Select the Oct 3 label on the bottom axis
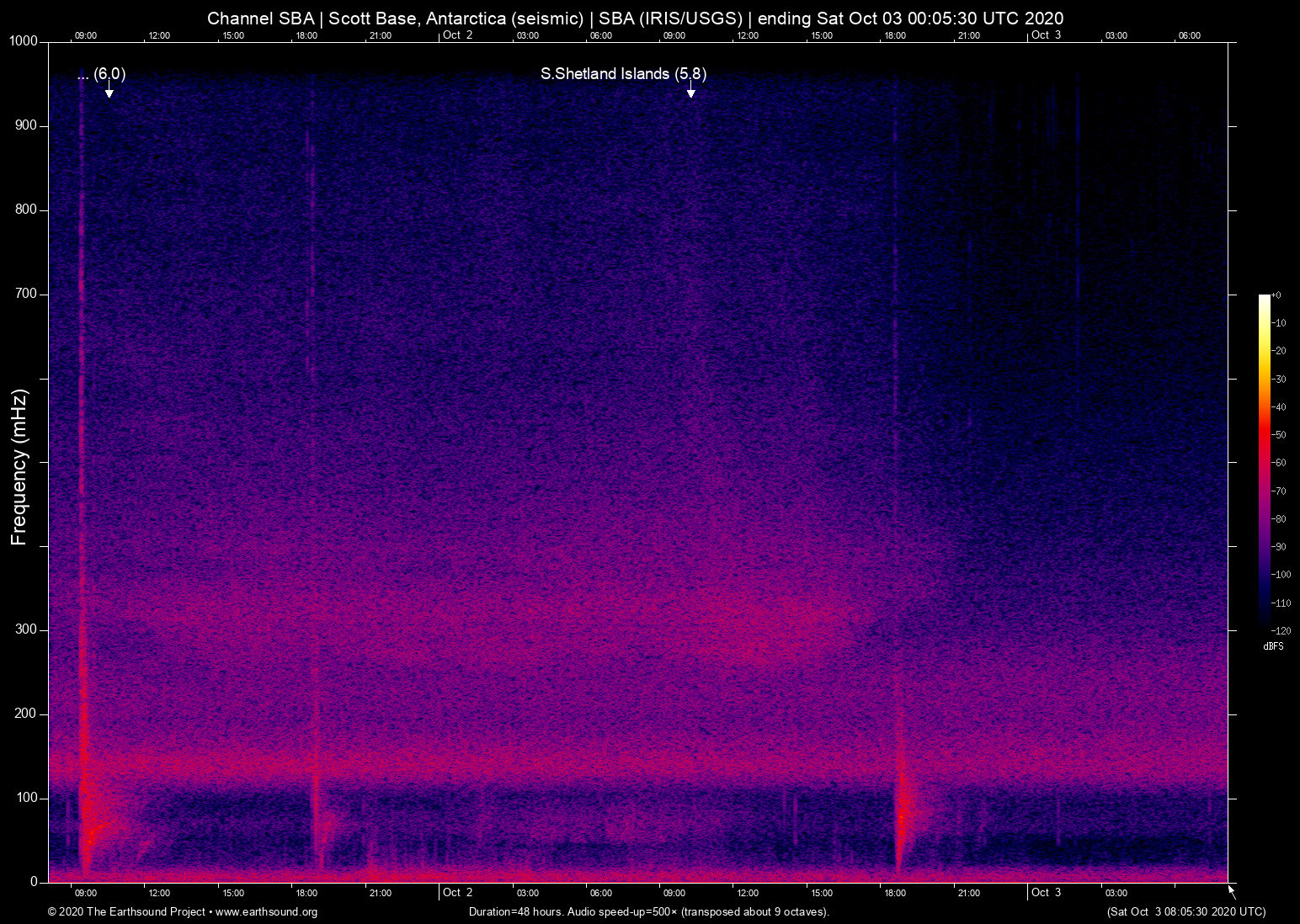Image resolution: width=1300 pixels, height=924 pixels. point(1047,893)
